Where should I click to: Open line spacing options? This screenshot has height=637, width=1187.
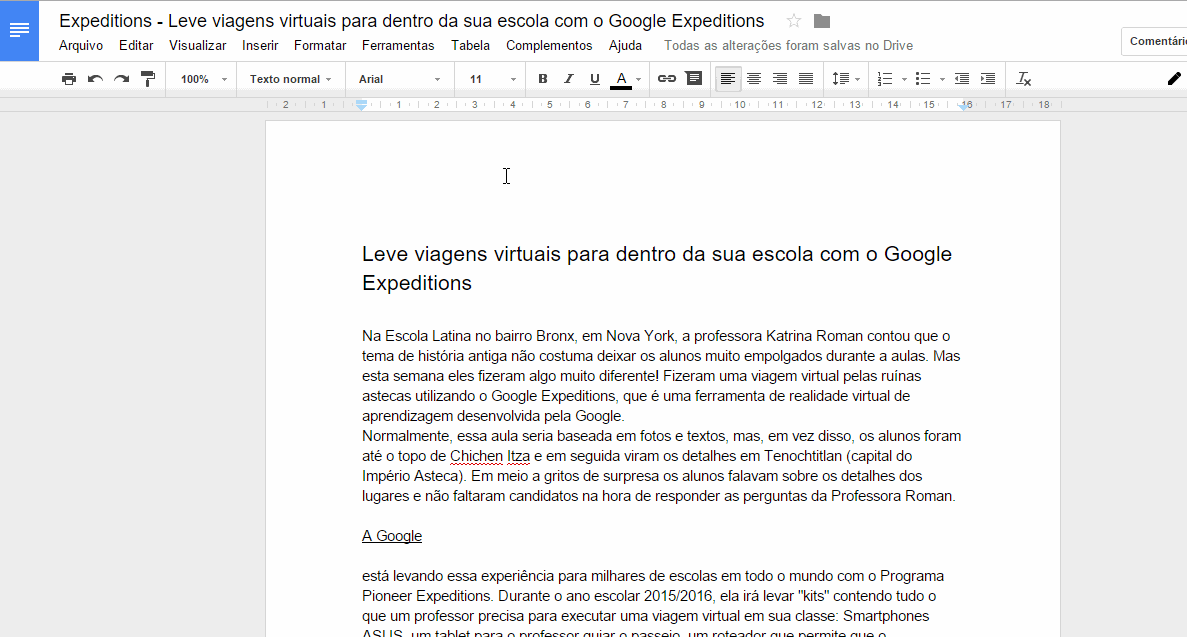point(846,79)
